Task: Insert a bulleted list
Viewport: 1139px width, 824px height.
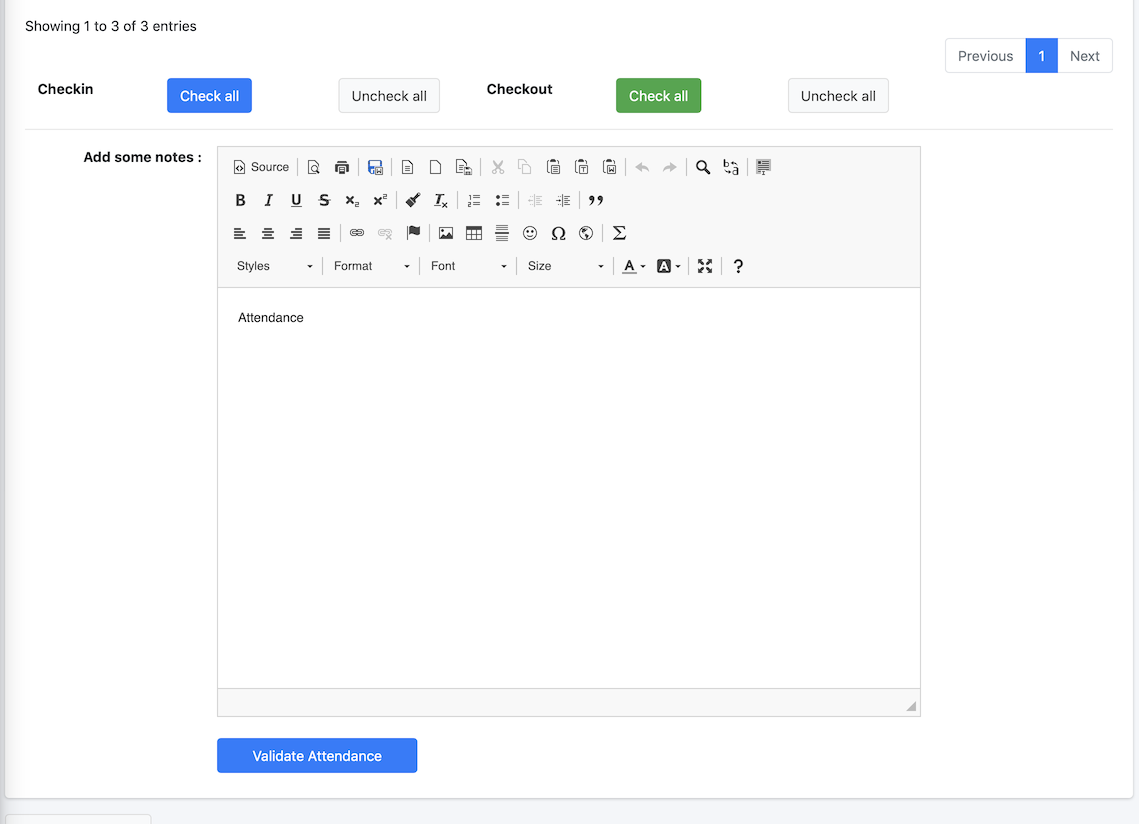Action: coord(502,201)
